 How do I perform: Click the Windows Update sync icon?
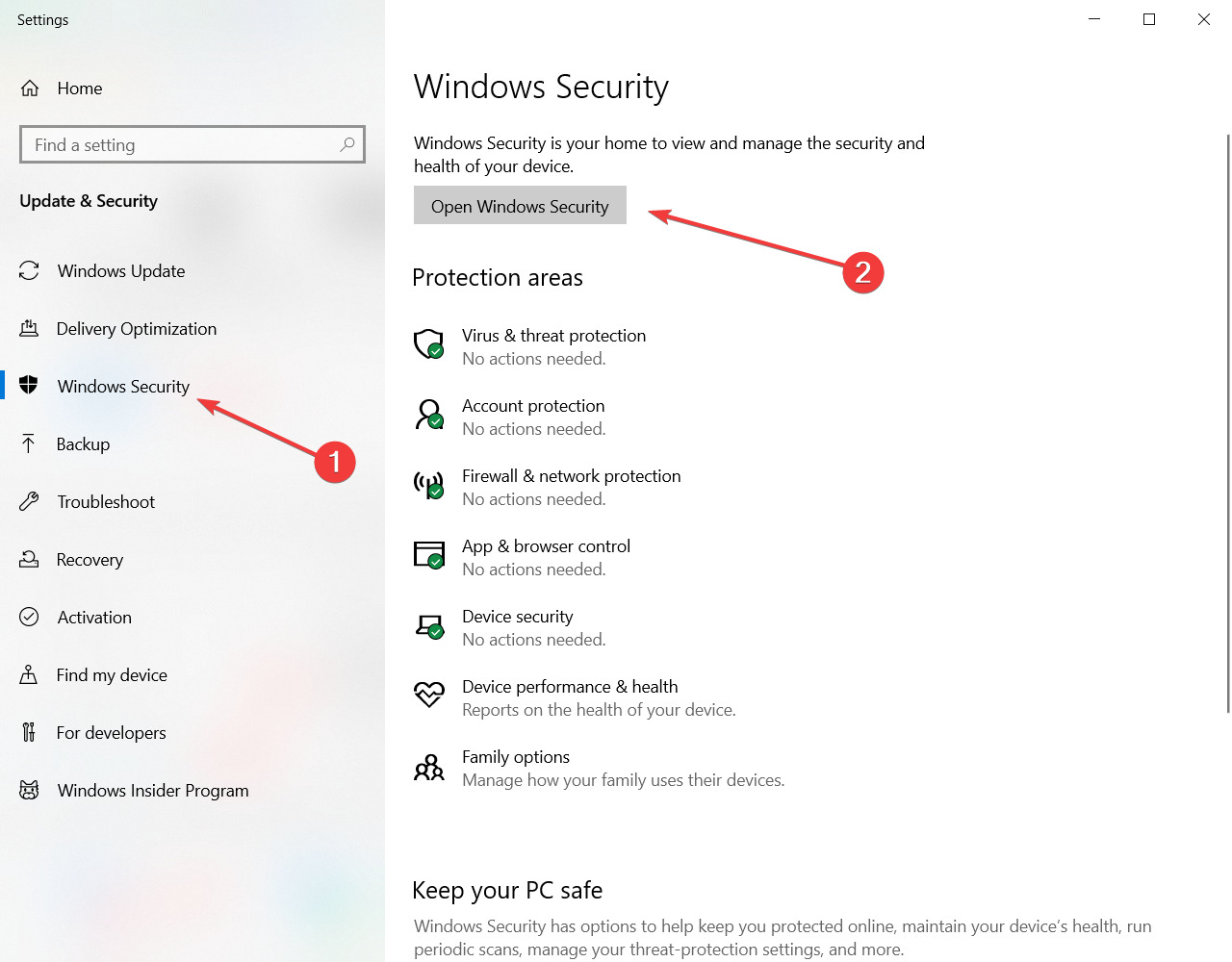[29, 270]
